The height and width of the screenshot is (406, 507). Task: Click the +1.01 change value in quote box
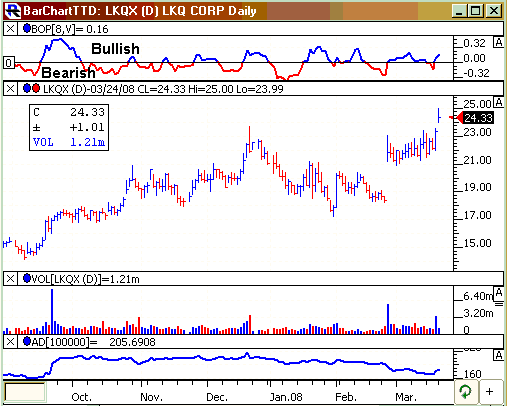click(x=87, y=127)
